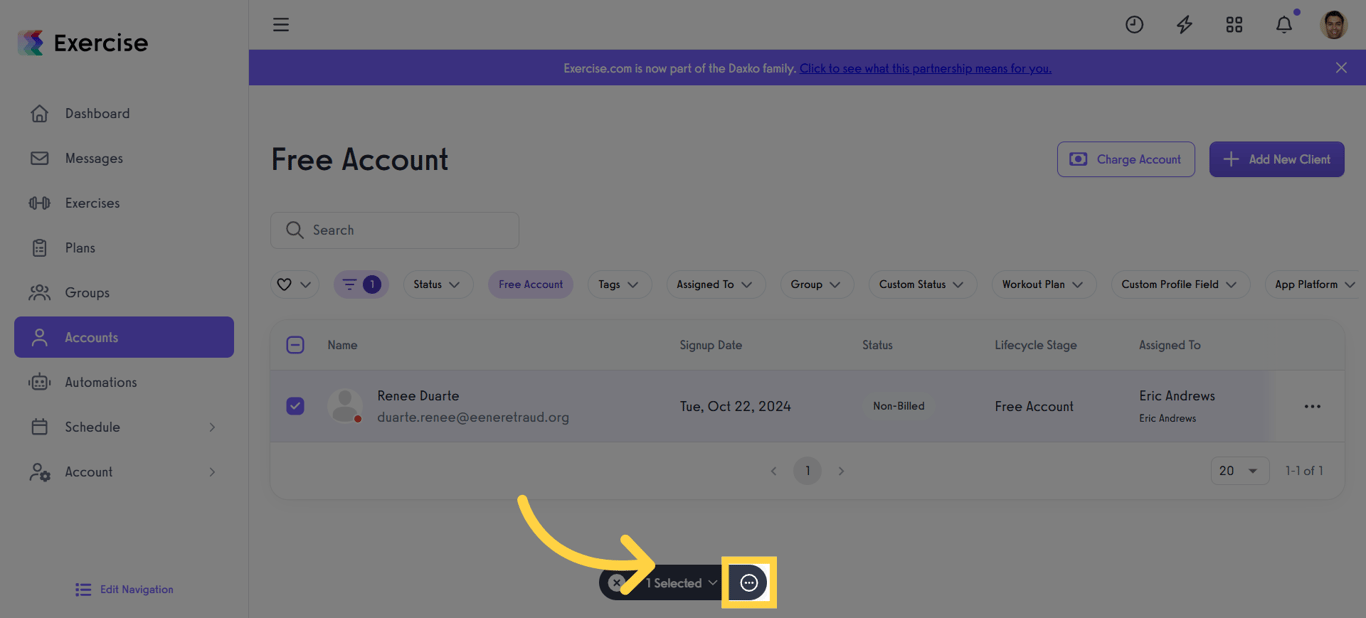Open the apps grid icon

1234,24
